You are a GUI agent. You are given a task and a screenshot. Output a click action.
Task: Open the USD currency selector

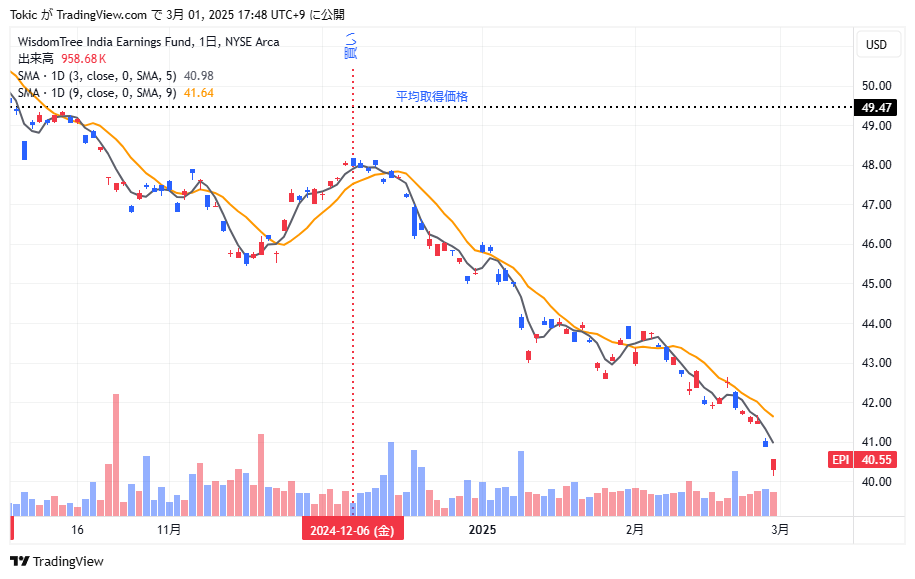(876, 45)
